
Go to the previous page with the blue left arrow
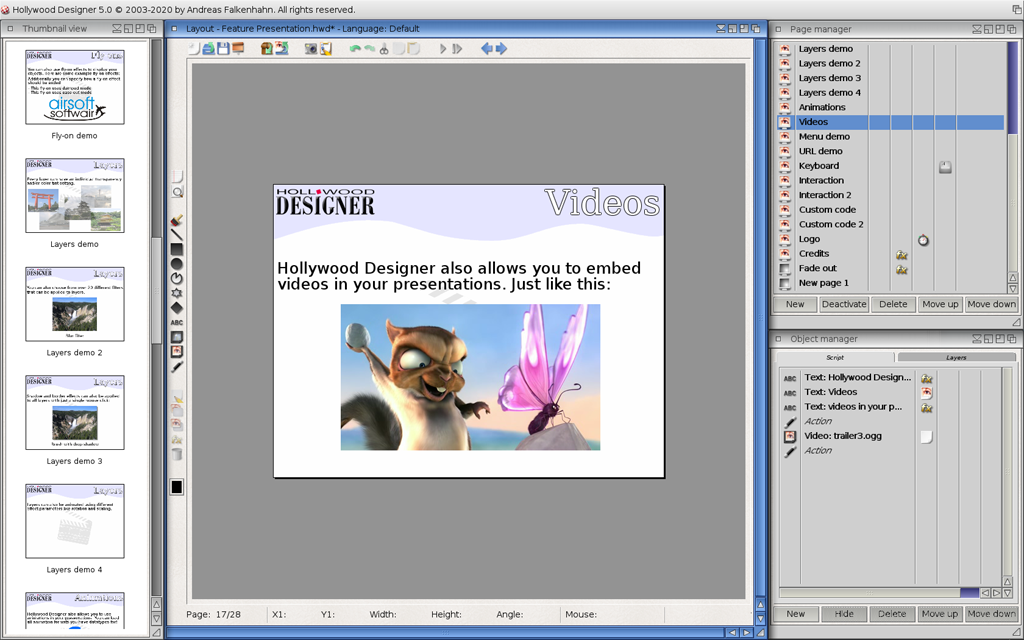coord(487,48)
